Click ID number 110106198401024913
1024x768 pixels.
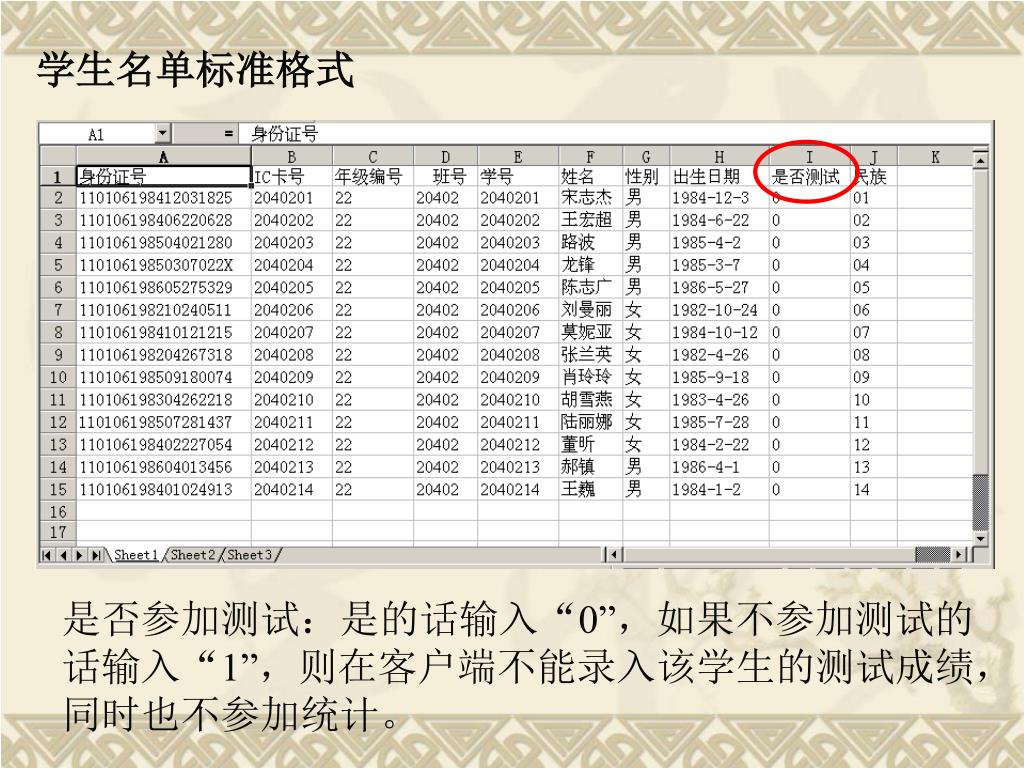click(164, 490)
